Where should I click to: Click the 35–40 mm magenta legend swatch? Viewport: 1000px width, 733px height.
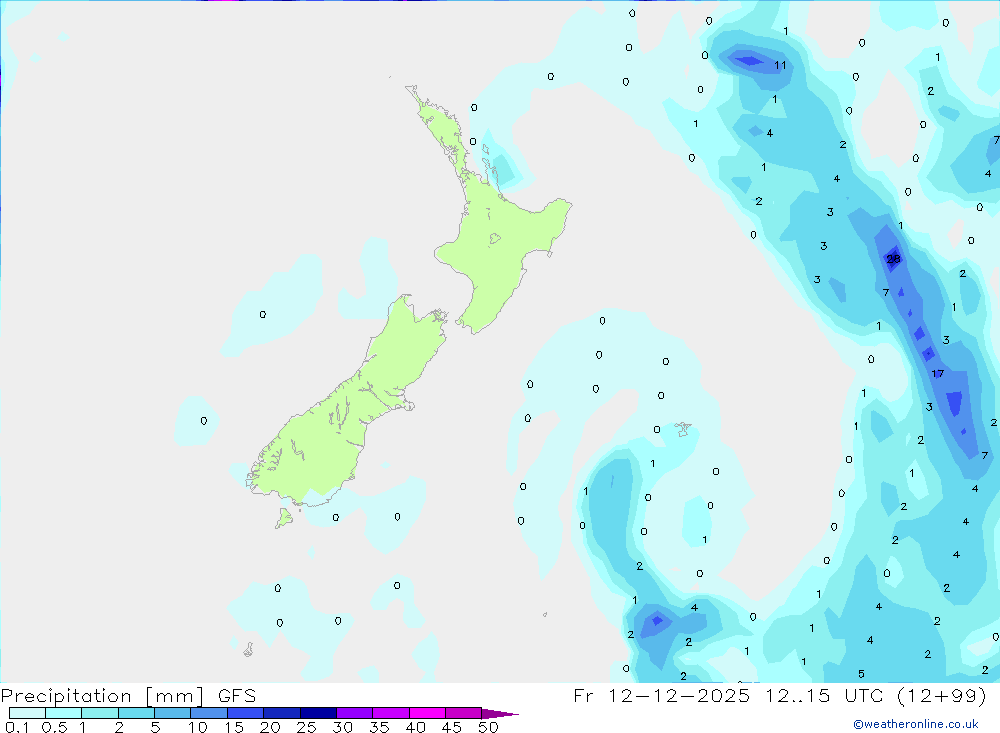click(x=391, y=713)
